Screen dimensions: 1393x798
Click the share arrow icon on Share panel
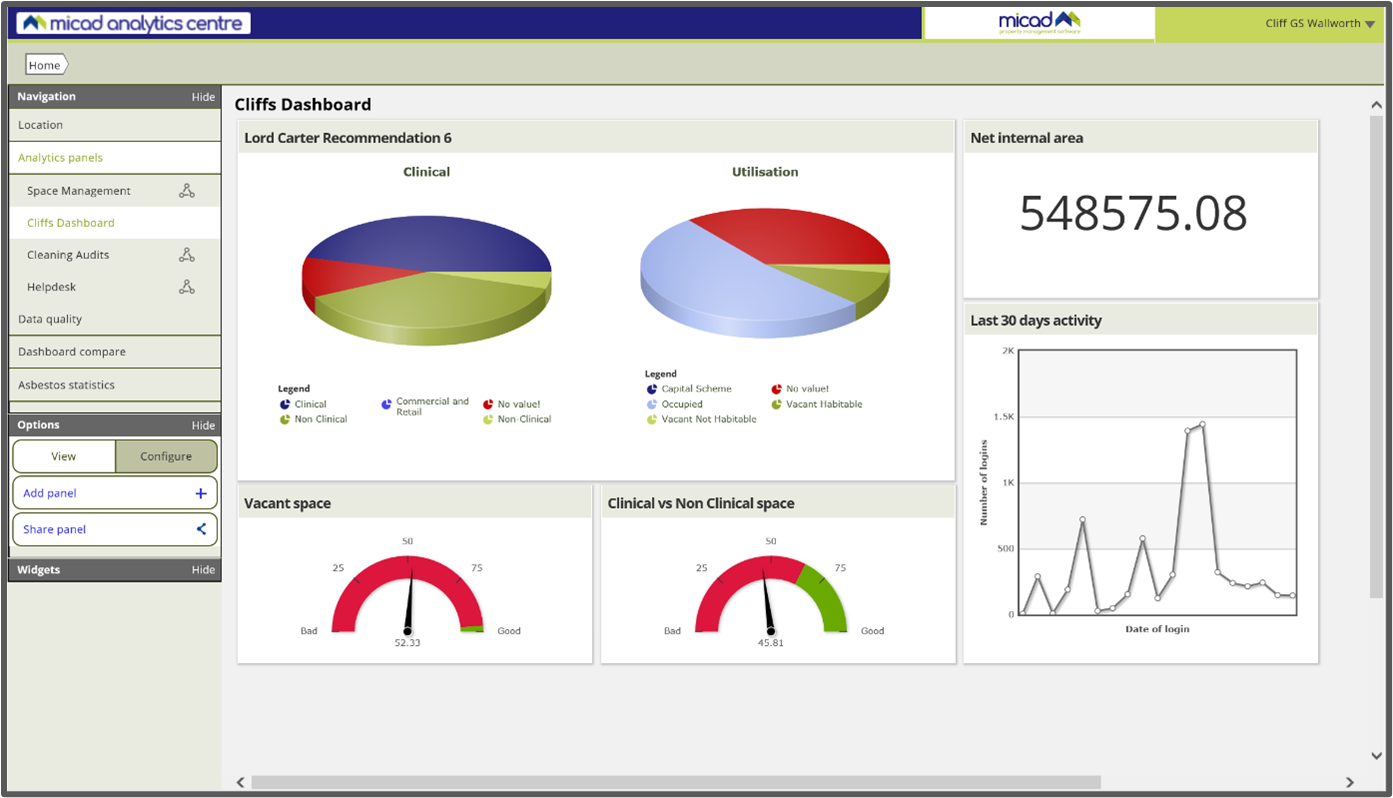pos(202,529)
